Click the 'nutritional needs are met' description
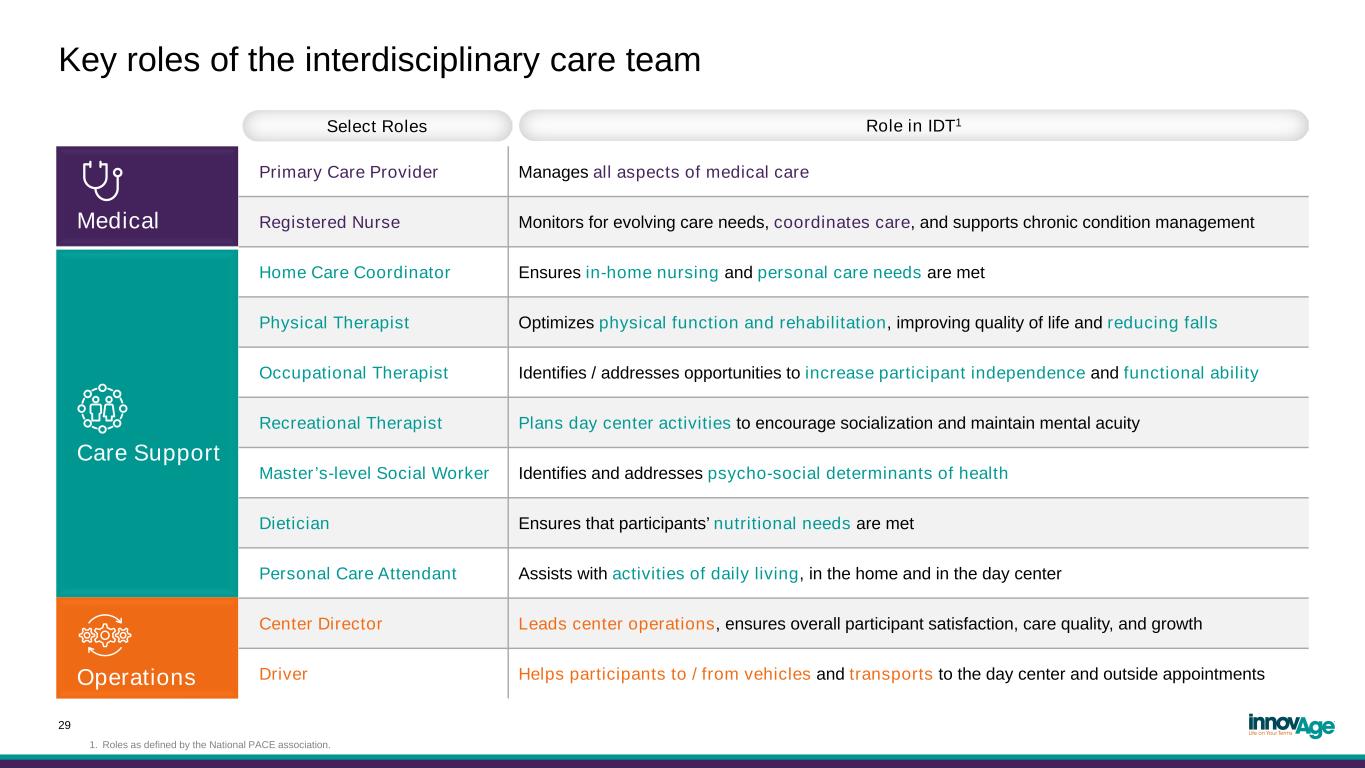The height and width of the screenshot is (768, 1365). click(716, 523)
